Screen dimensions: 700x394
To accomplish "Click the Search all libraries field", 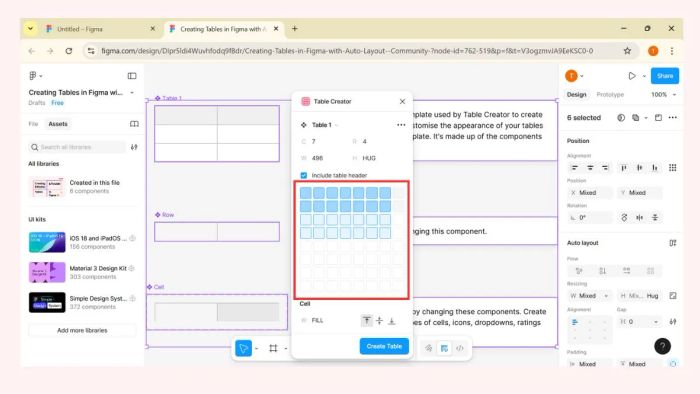I will pyautogui.click(x=78, y=147).
